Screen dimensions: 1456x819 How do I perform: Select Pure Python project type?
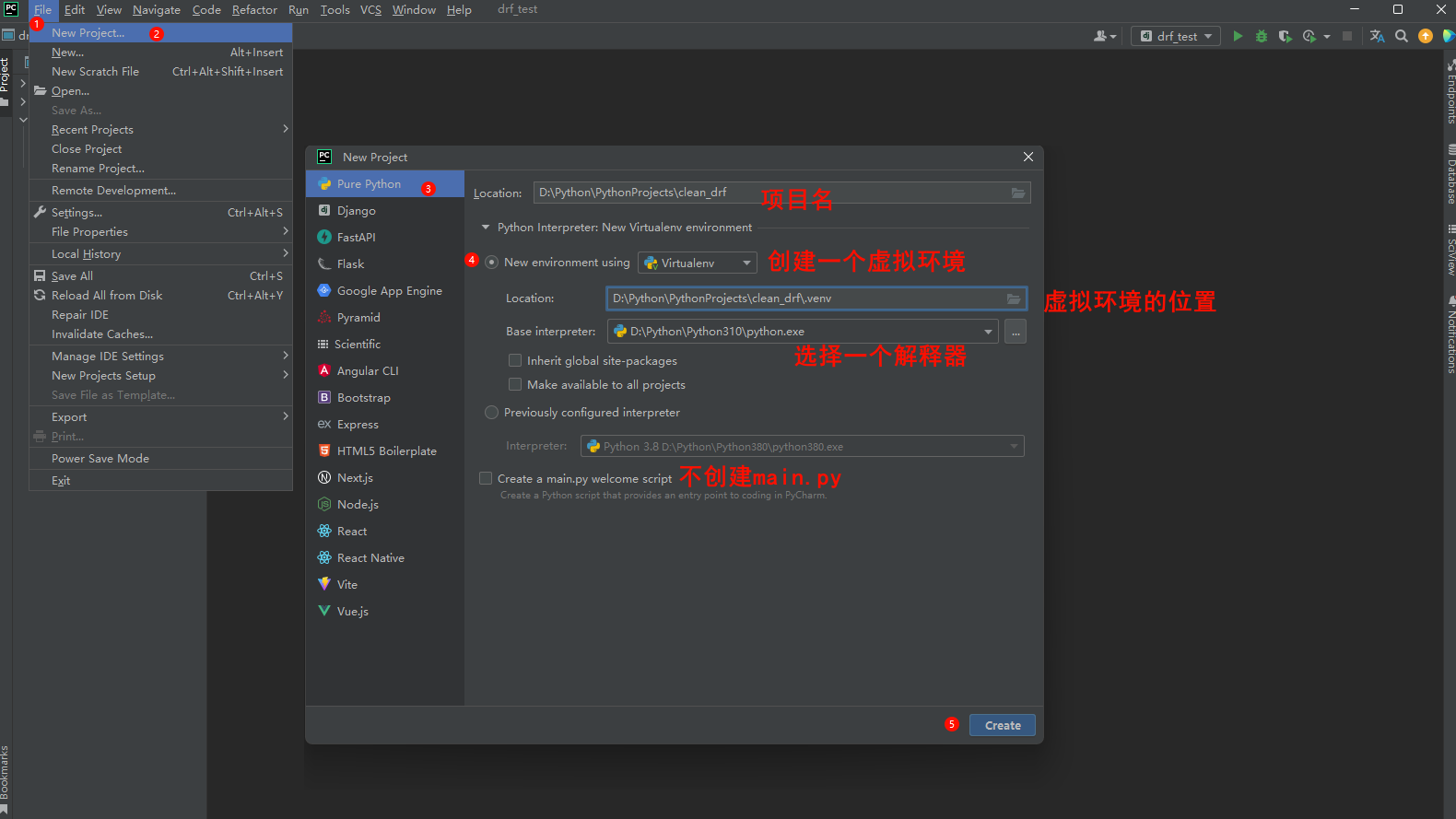point(385,183)
